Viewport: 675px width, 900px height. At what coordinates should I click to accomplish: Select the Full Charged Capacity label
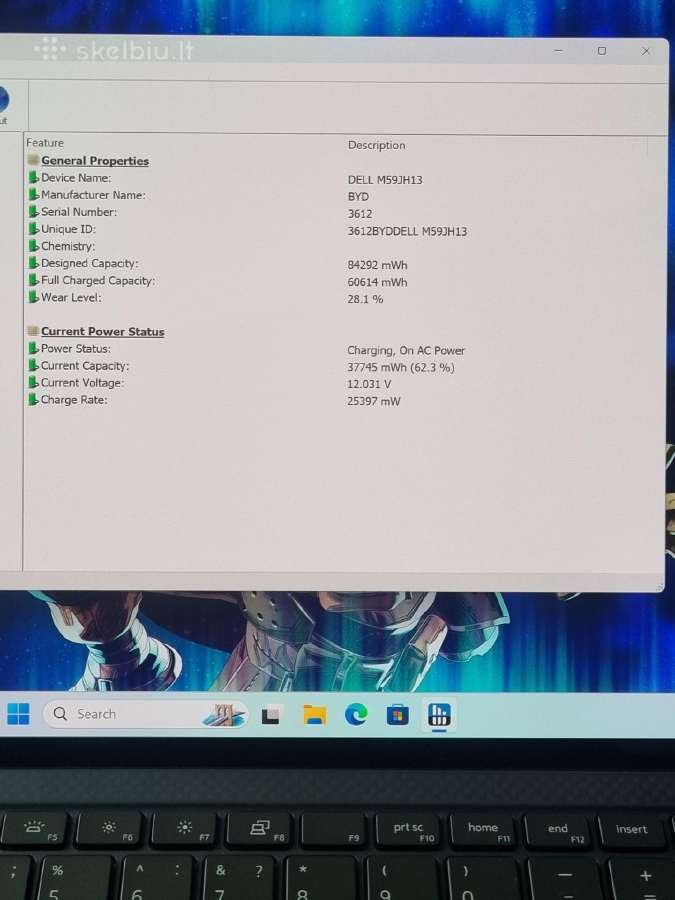point(98,280)
